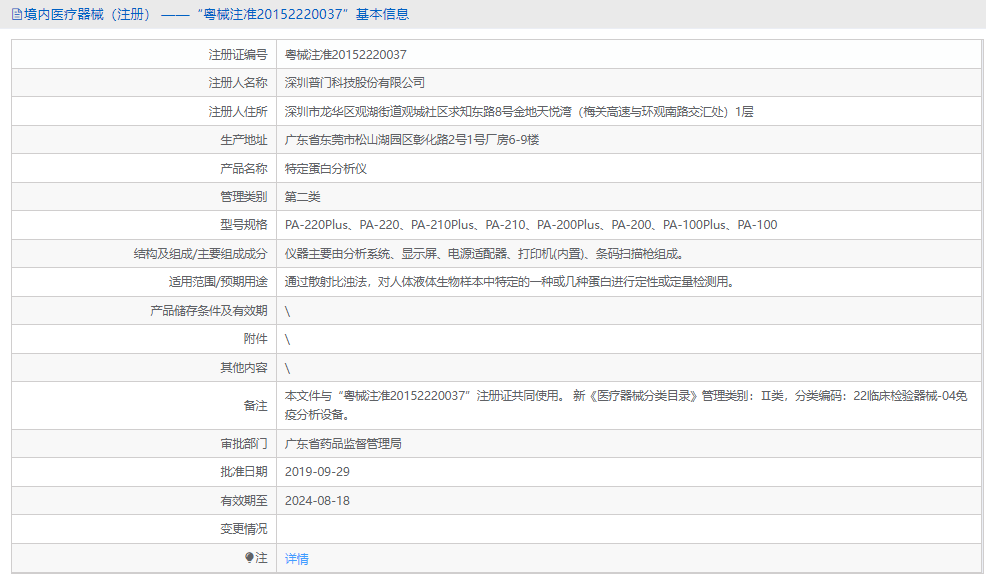Screen dimensions: 986x580
Task: Select approving department 广东省药品监督管理局
Action: coord(343,443)
